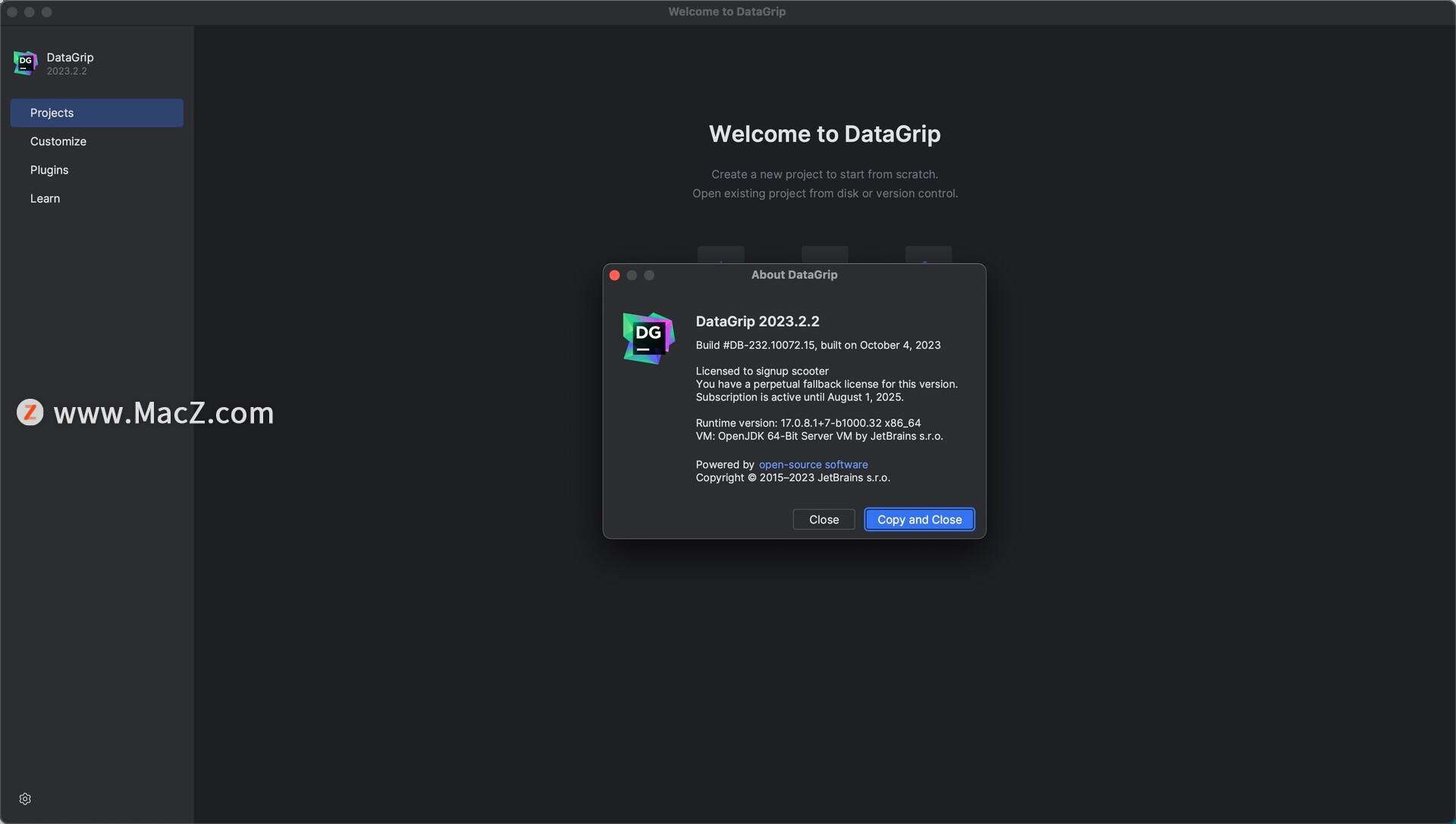Image resolution: width=1456 pixels, height=824 pixels.
Task: Open settings via the gear icon
Action: (x=25, y=798)
